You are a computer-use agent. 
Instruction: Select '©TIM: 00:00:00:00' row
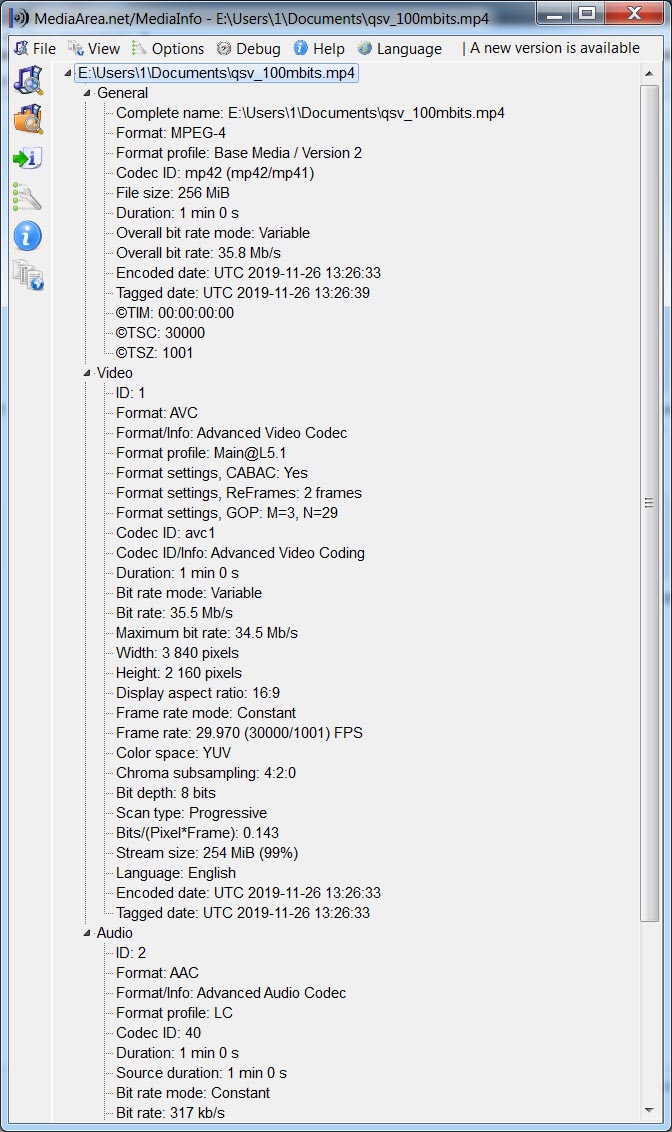pyautogui.click(x=175, y=313)
